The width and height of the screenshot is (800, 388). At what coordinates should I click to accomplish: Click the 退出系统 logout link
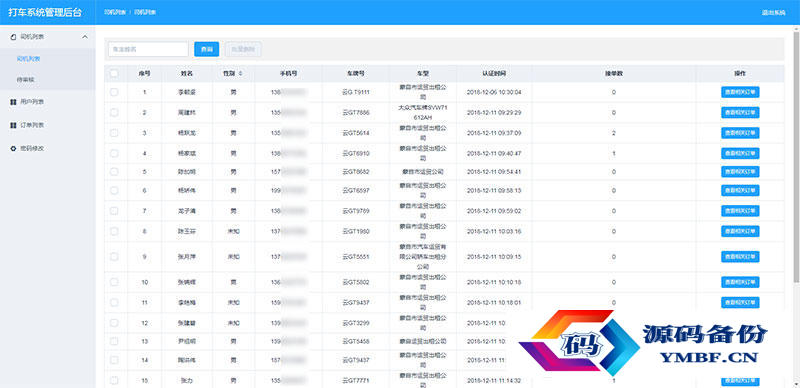click(773, 12)
